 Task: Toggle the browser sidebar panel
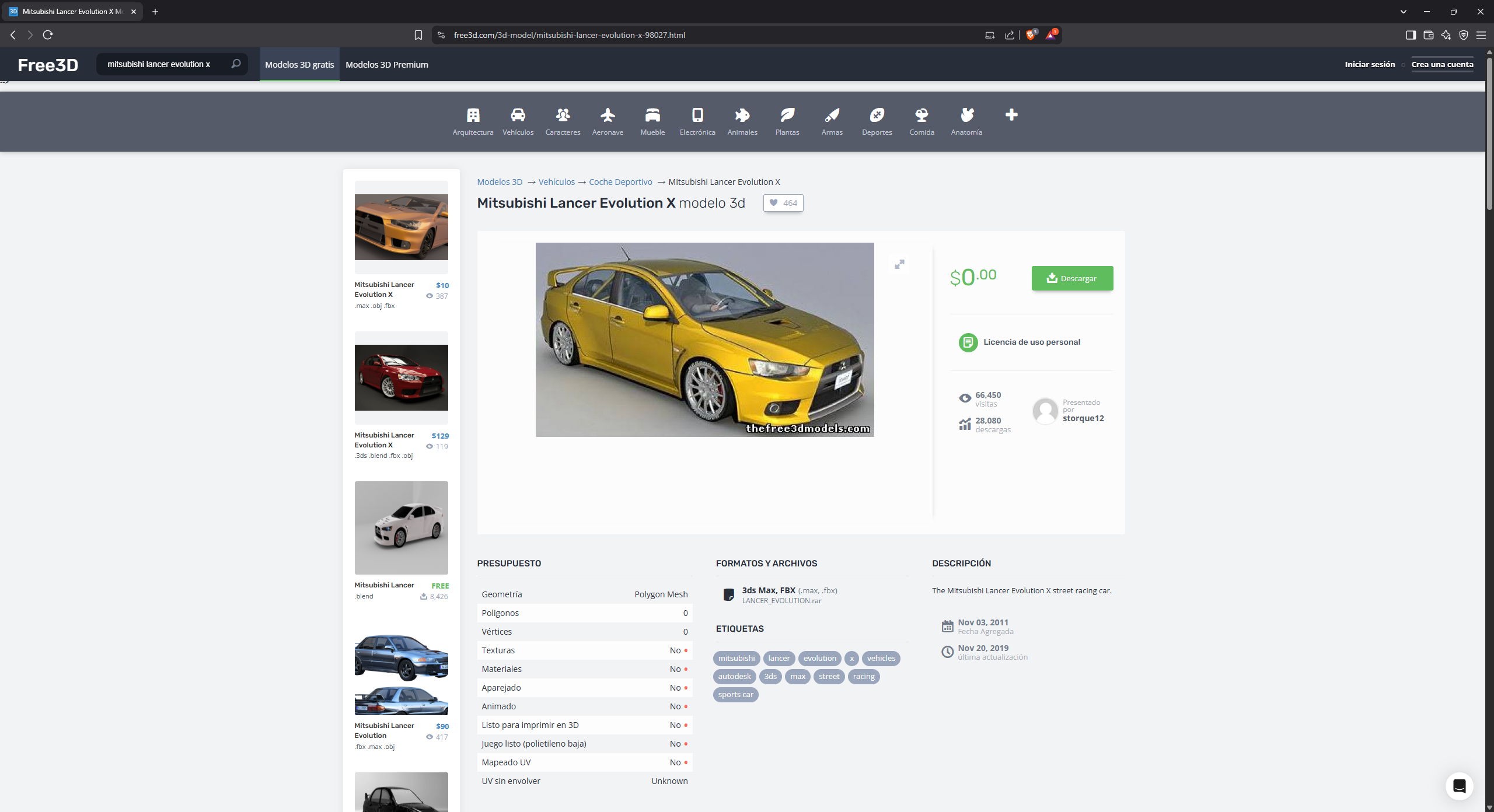[x=1411, y=35]
